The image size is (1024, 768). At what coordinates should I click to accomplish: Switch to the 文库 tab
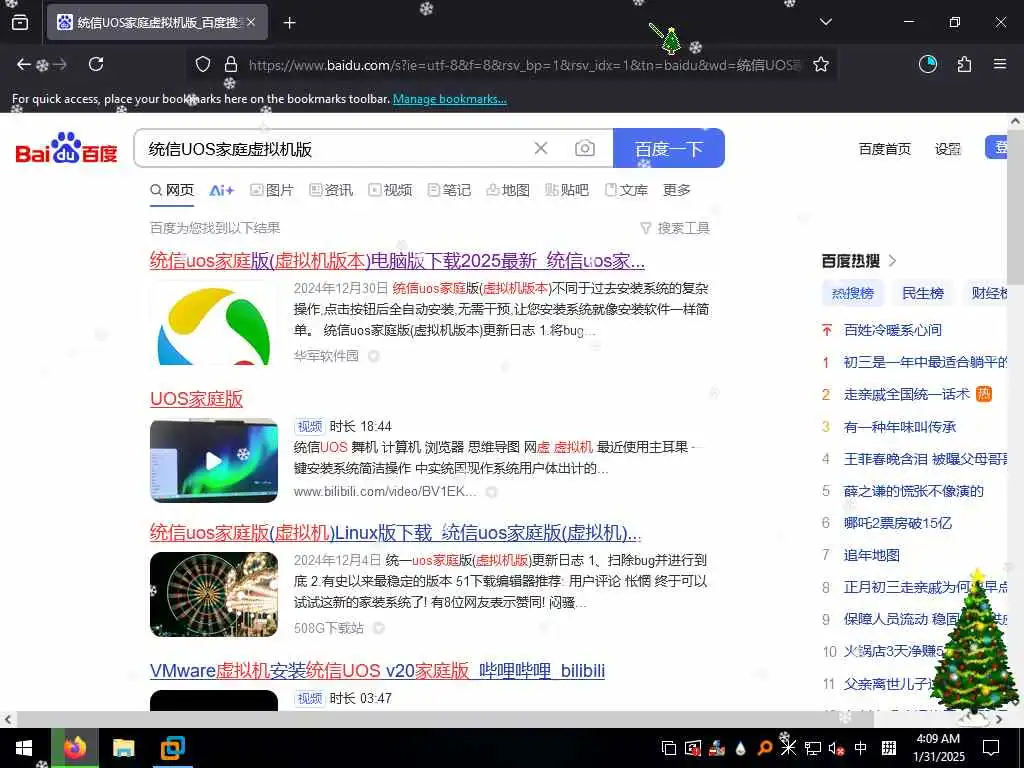point(626,190)
